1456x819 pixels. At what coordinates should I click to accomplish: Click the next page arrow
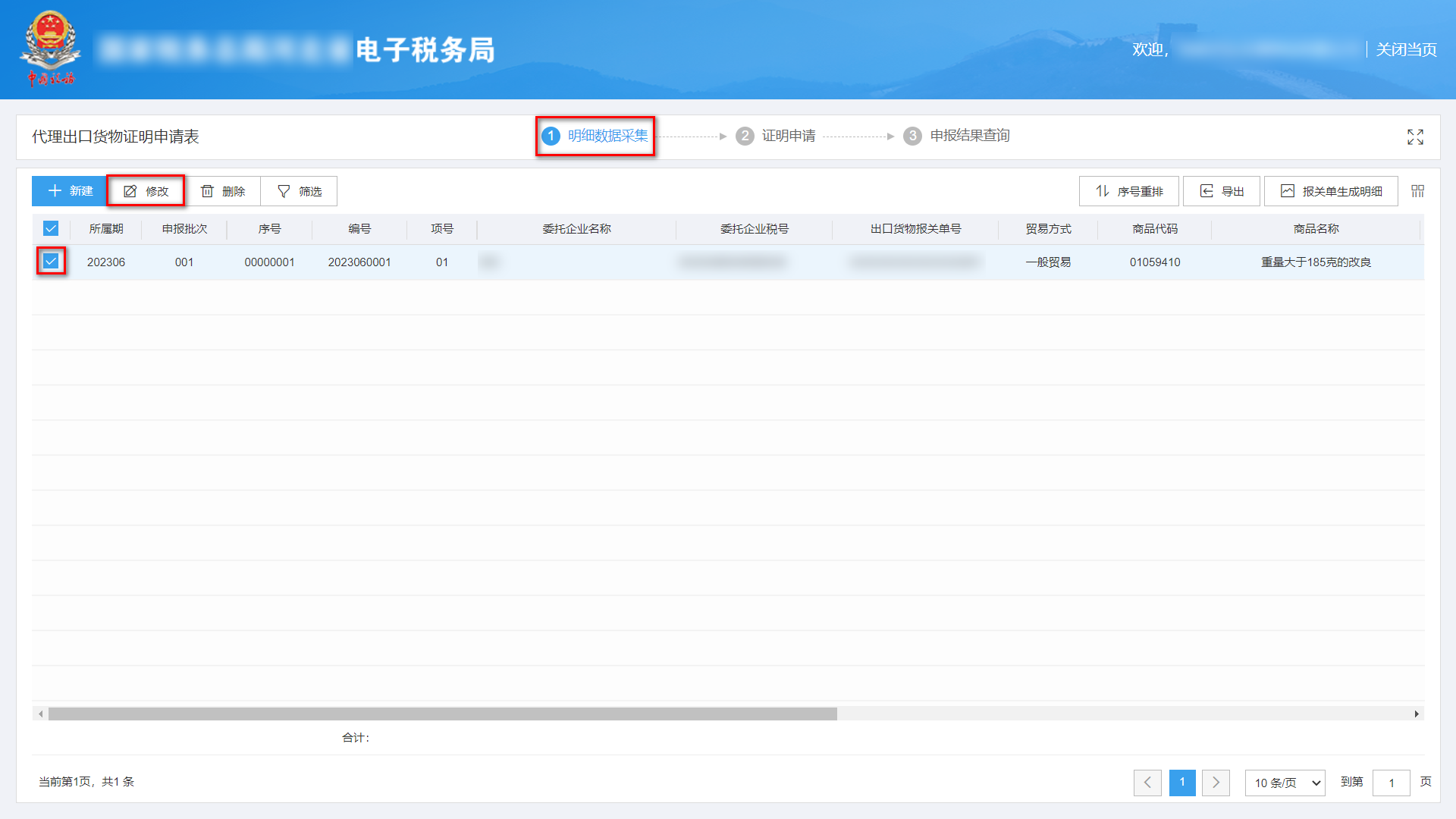point(1216,783)
